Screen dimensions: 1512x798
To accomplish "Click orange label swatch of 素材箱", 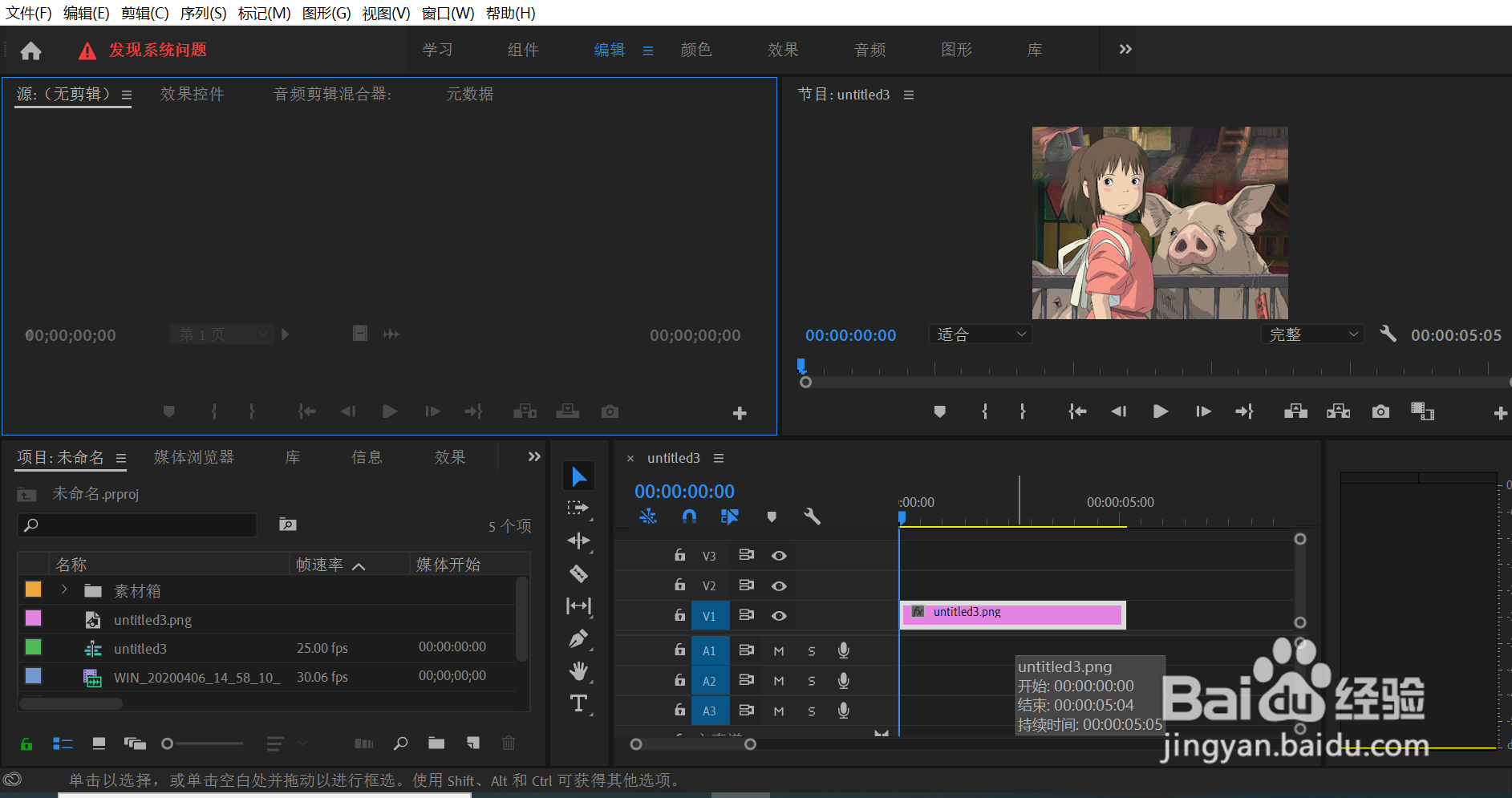I will tap(33, 589).
